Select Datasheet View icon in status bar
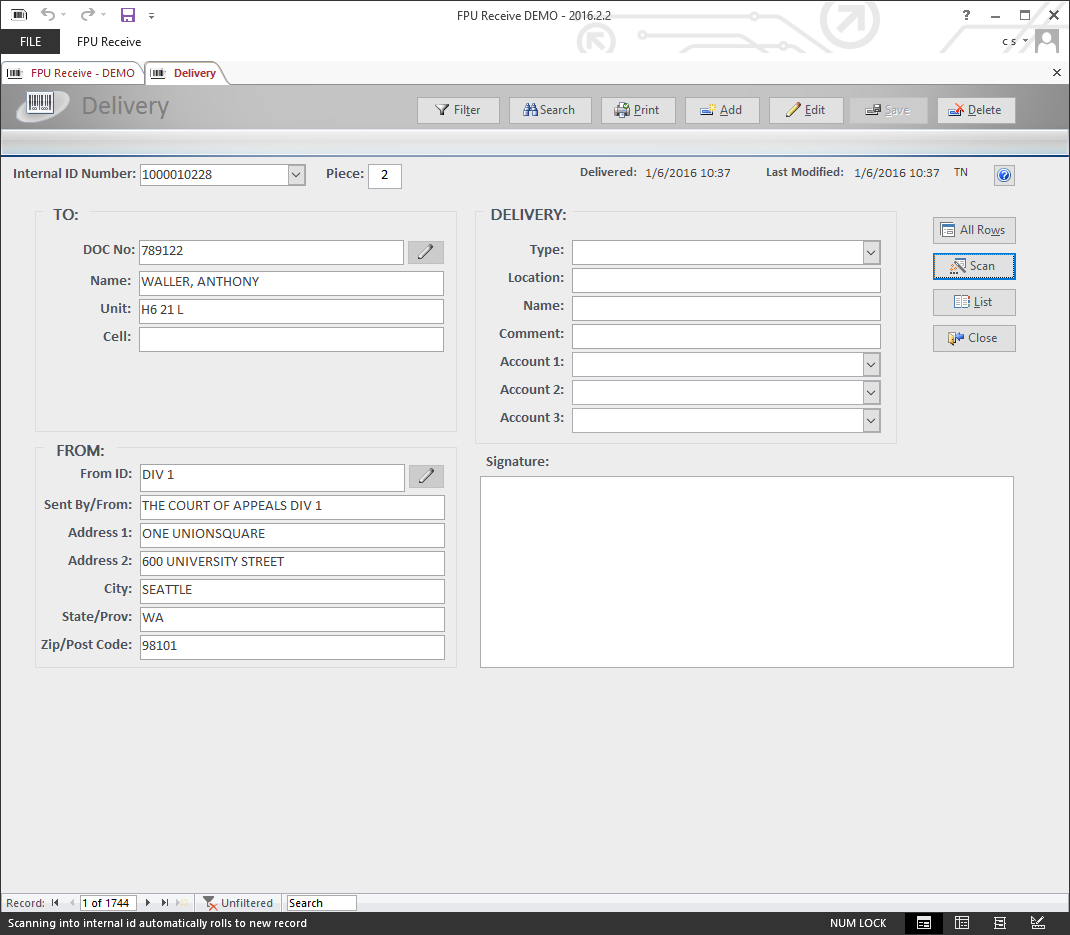The height and width of the screenshot is (935, 1070). click(961, 923)
